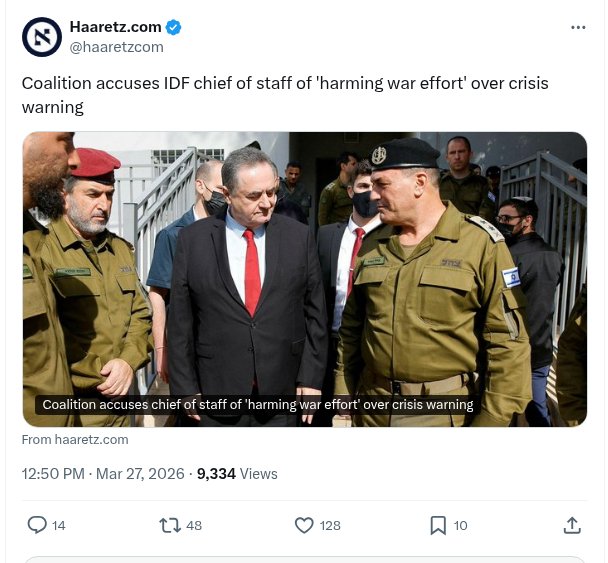Click the caption overlay on the image
Viewport: 608px width, 563px height.
258,405
